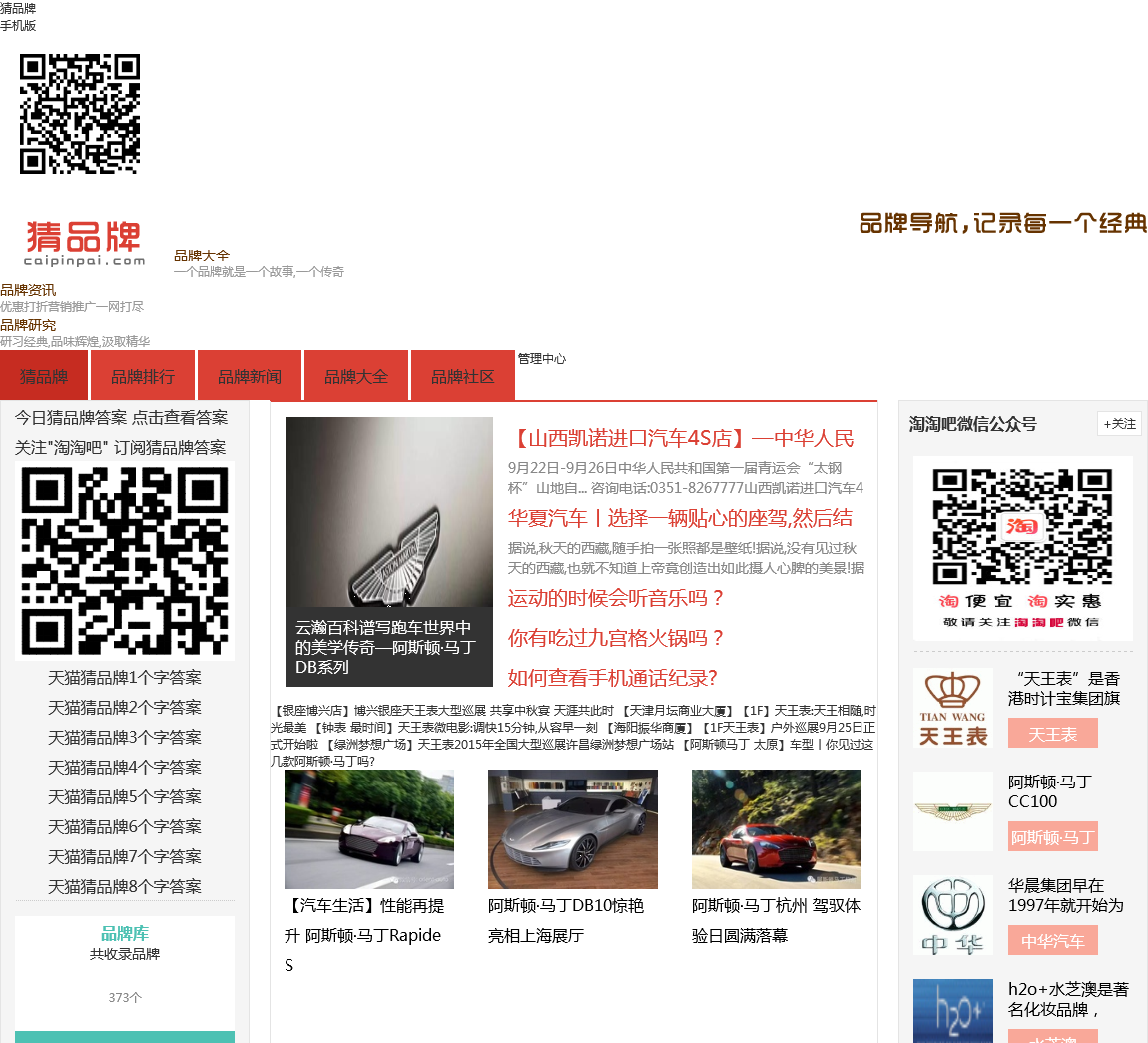Click the Aston Martin emblem feature image

(388, 512)
